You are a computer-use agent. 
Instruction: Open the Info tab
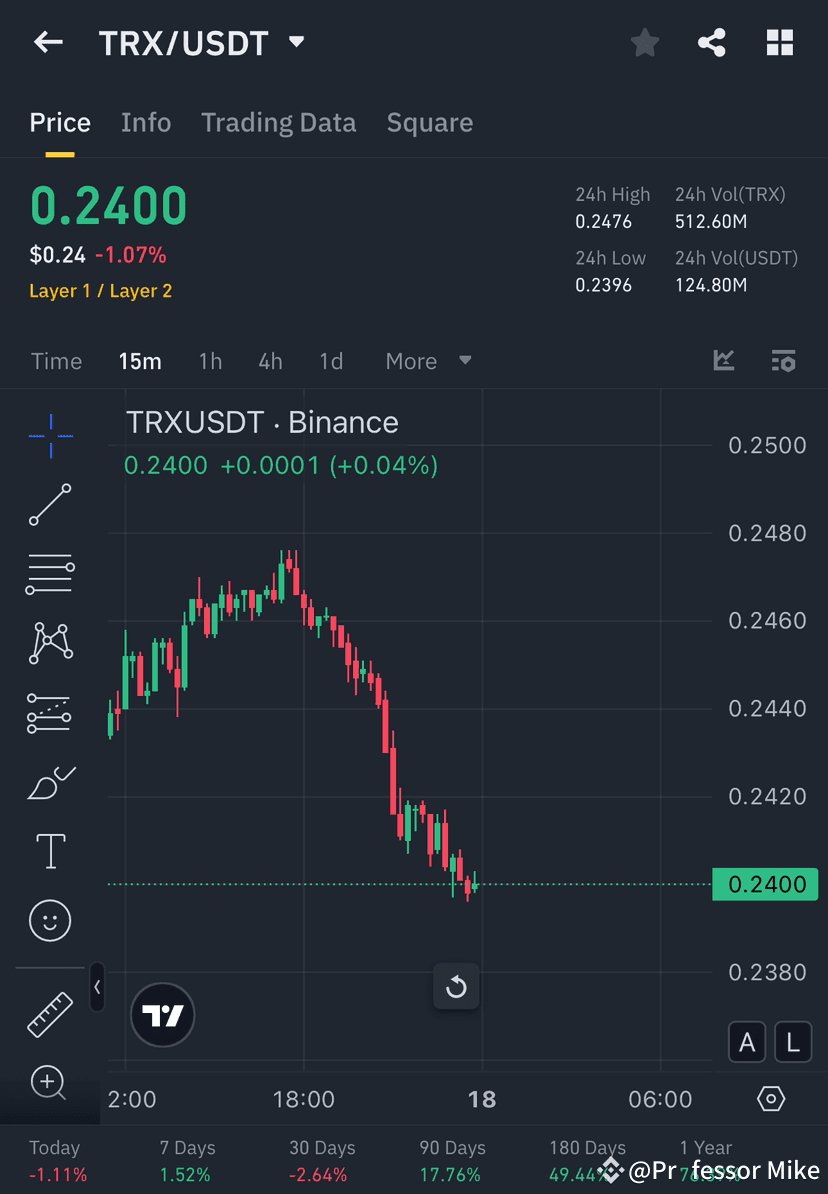pyautogui.click(x=146, y=122)
